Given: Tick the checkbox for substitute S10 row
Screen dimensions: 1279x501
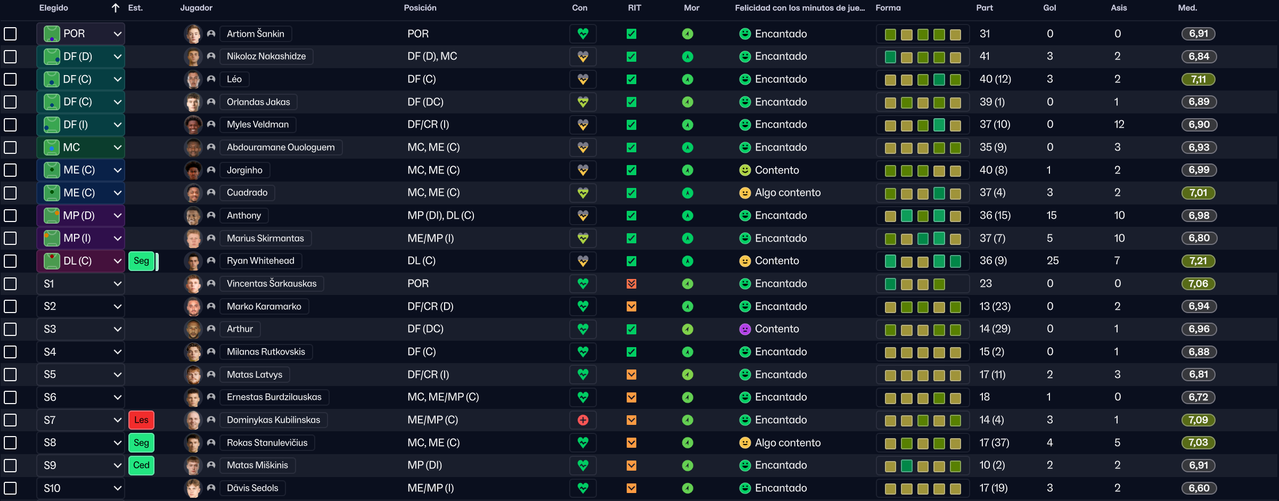Looking at the screenshot, I should point(10,488).
